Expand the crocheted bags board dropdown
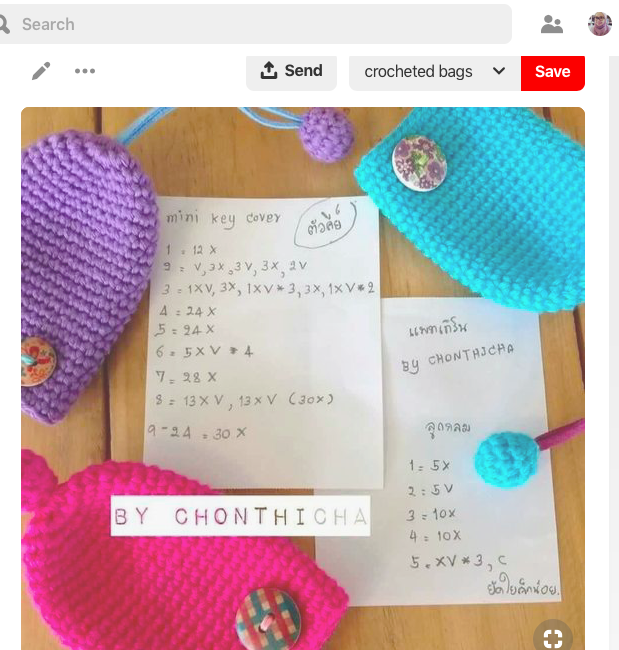Viewport: 619px width, 650px height. point(435,72)
